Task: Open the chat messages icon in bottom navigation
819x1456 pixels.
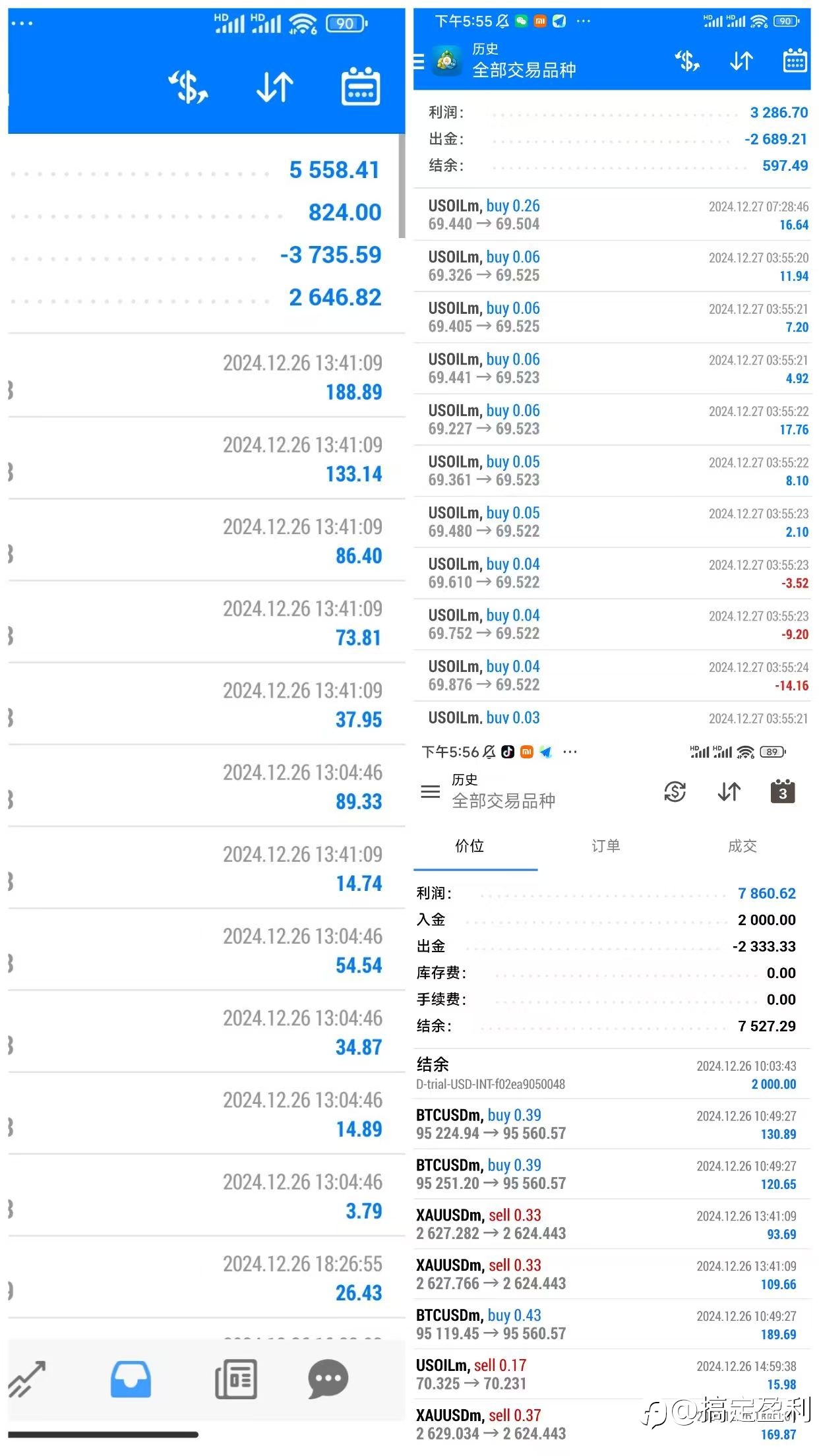Action: [x=328, y=1379]
